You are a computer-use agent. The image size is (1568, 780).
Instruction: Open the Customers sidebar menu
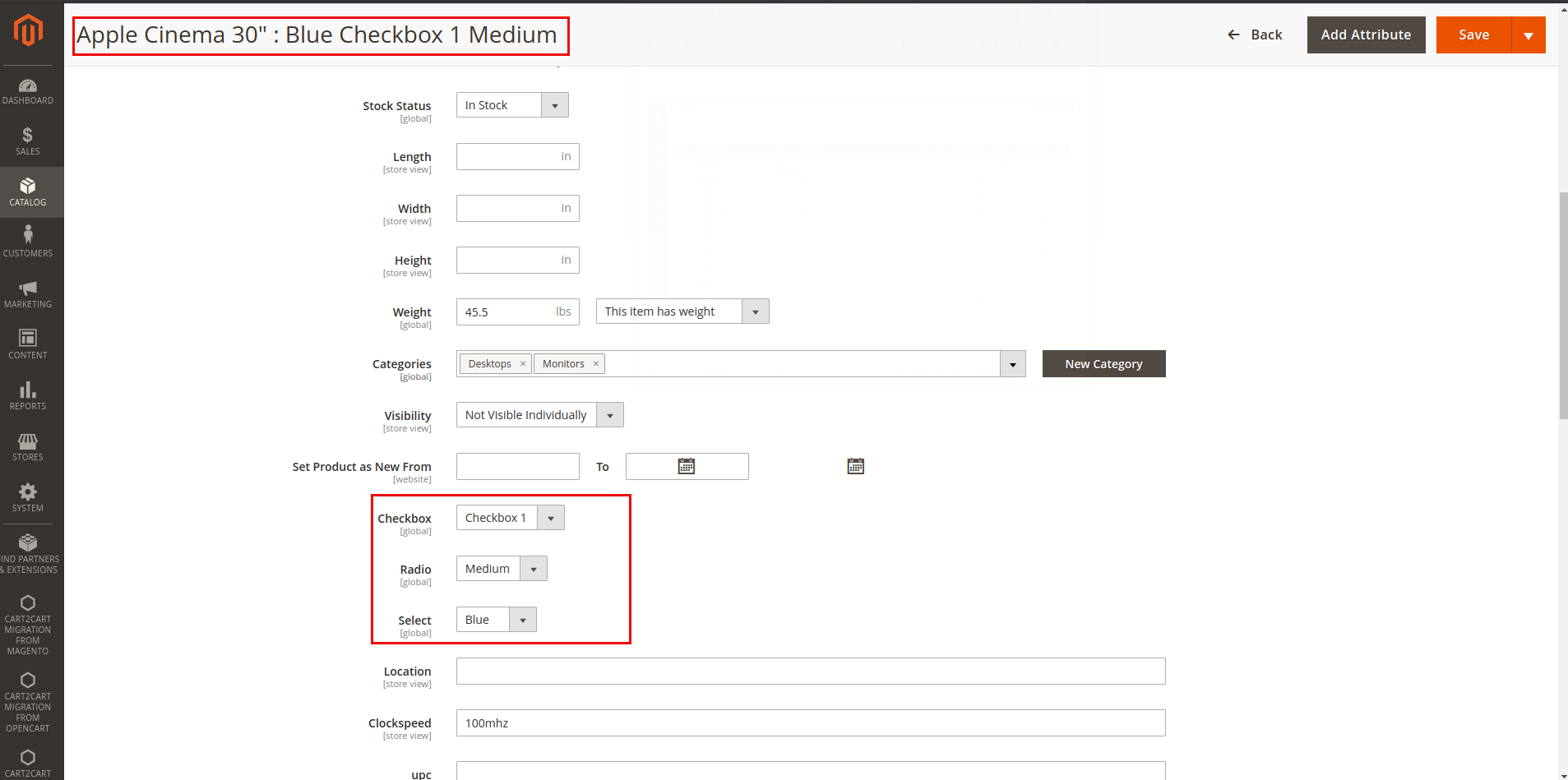click(x=28, y=243)
